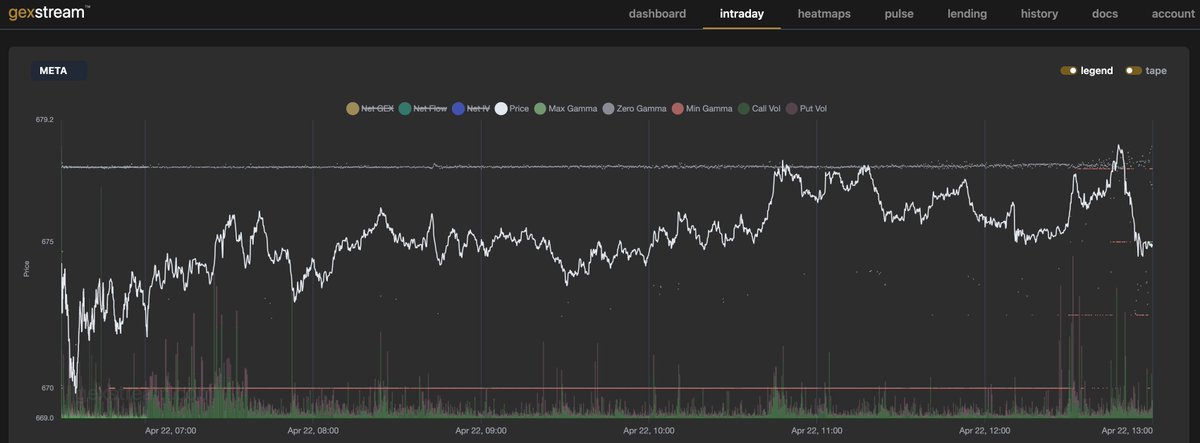Click the 675 price axis value
Image resolution: width=1200 pixels, height=443 pixels.
click(x=47, y=241)
